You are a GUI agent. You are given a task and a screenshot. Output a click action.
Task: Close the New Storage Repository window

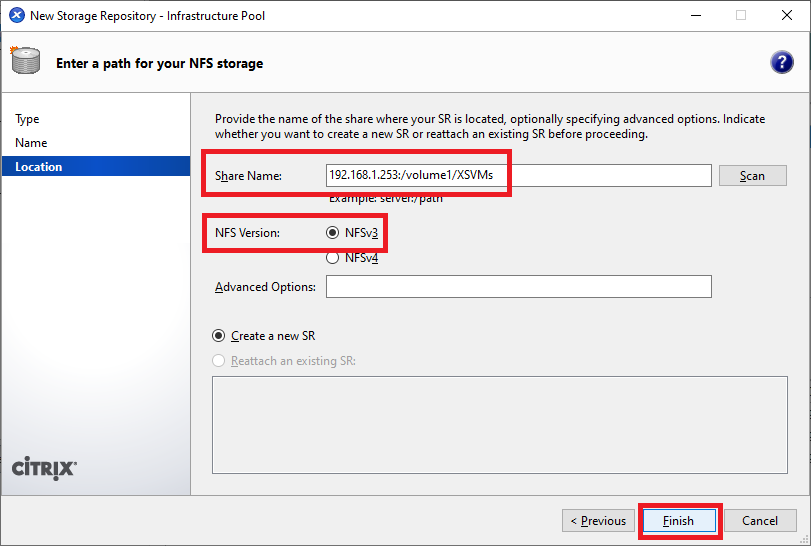tap(787, 16)
